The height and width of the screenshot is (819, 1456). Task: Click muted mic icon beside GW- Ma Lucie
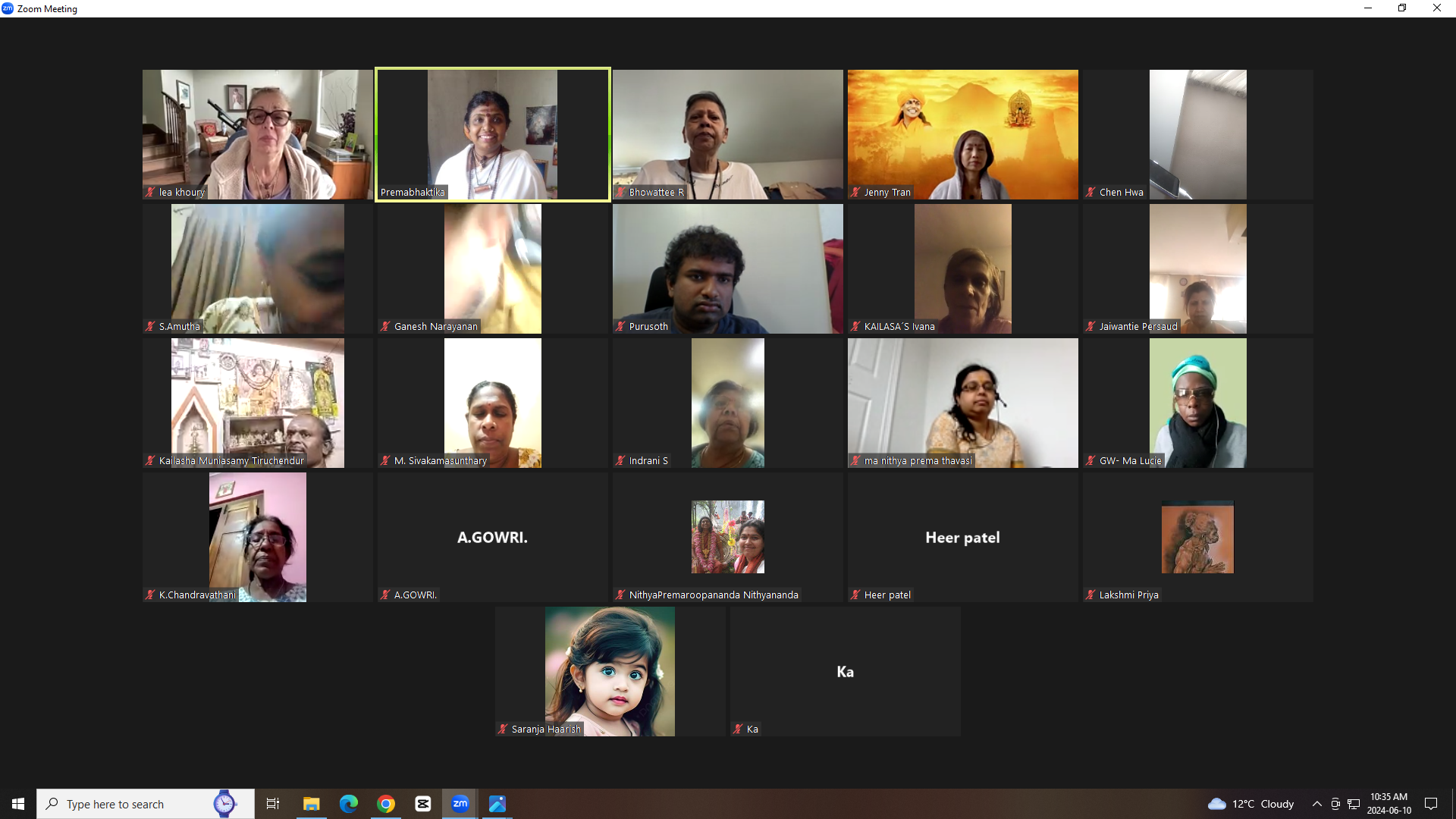pos(1090,461)
